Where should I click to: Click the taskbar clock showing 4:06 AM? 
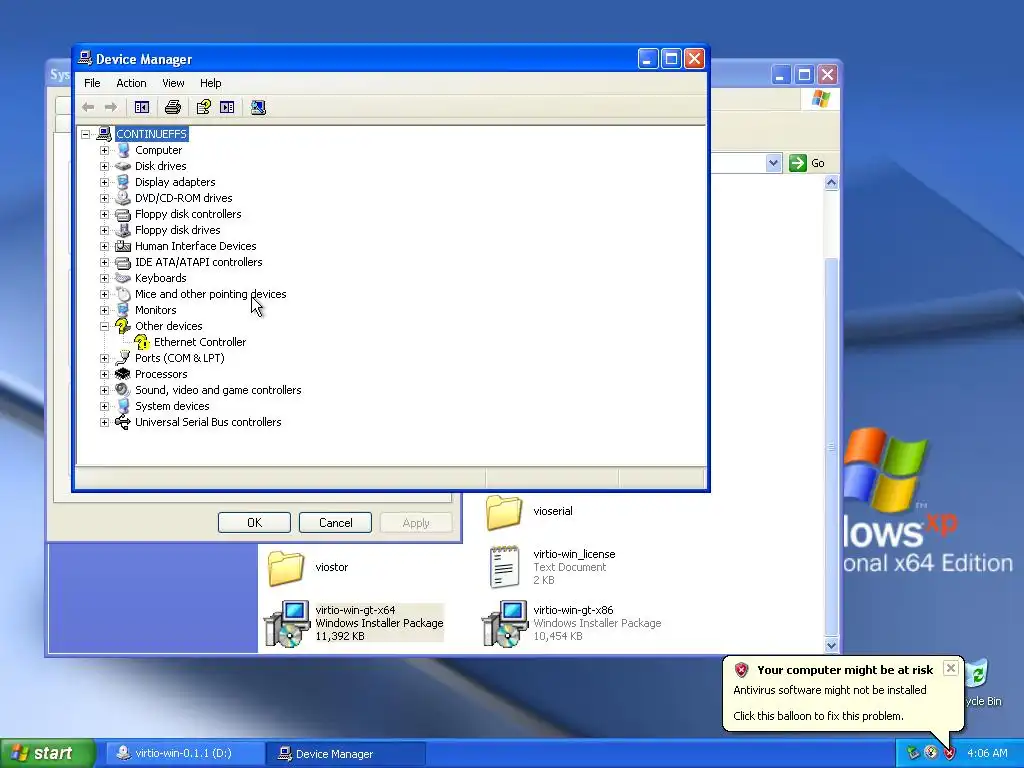point(987,753)
